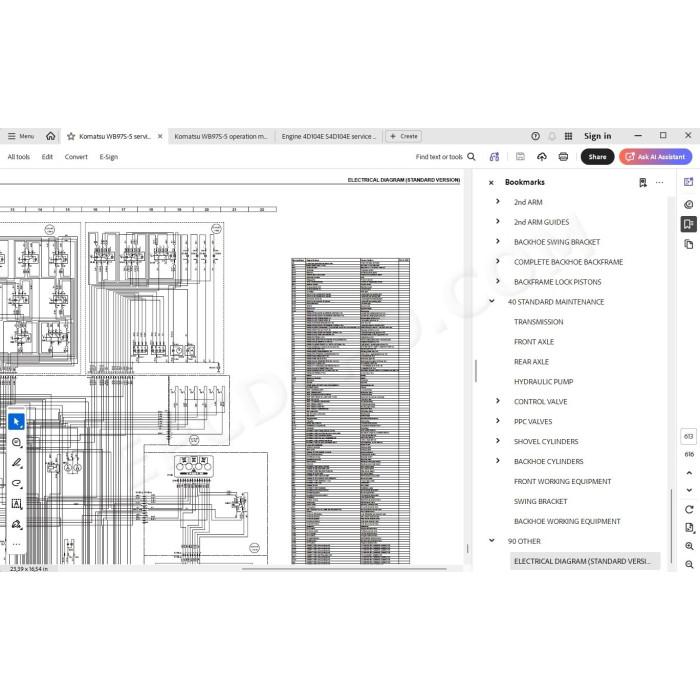700x700 pixels.
Task: Star the Komatsu WB97S-5 service tab
Action: [71, 136]
